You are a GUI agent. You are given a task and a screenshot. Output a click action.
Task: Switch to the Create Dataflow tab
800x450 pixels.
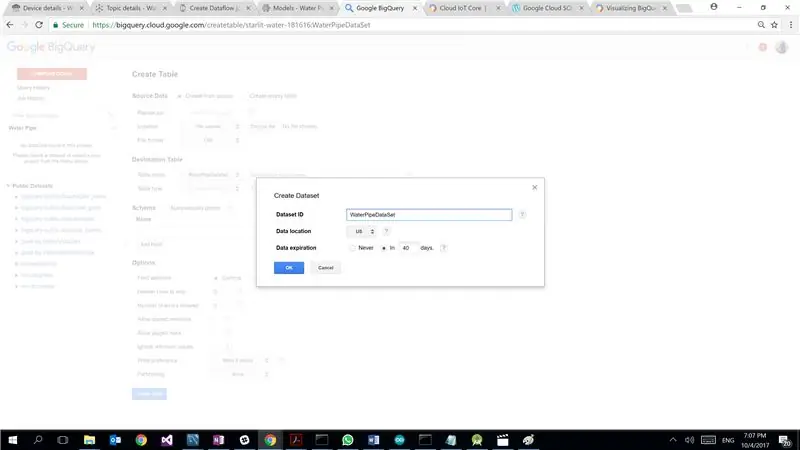[214, 8]
